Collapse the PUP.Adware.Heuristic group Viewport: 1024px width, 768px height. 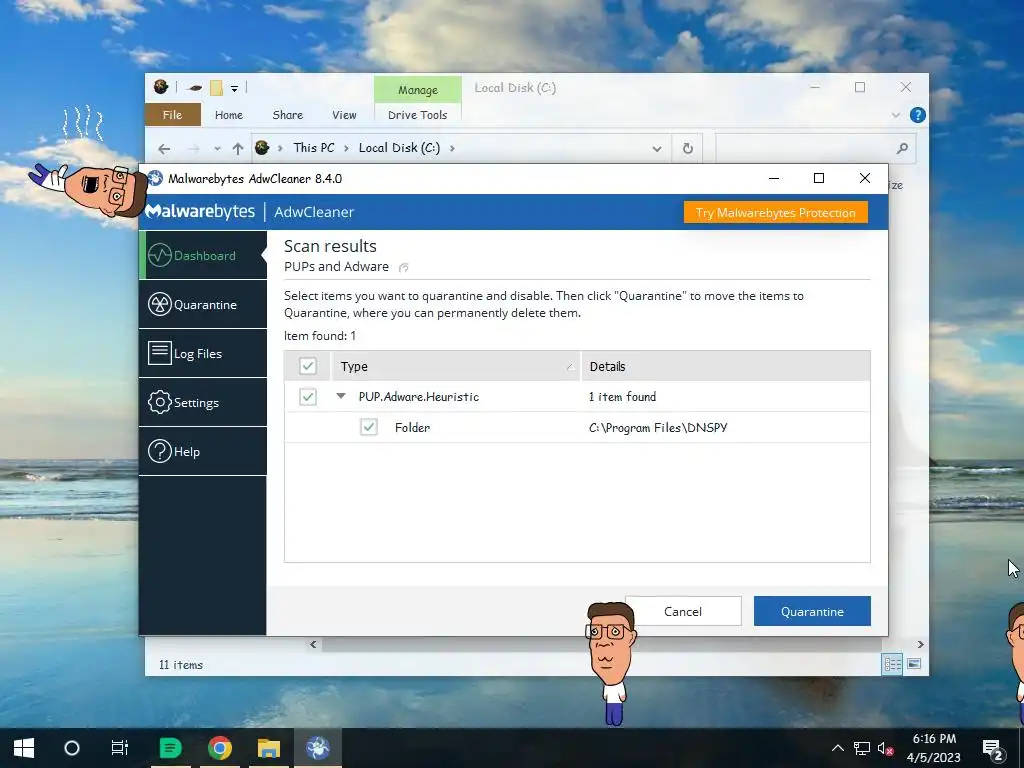341,396
